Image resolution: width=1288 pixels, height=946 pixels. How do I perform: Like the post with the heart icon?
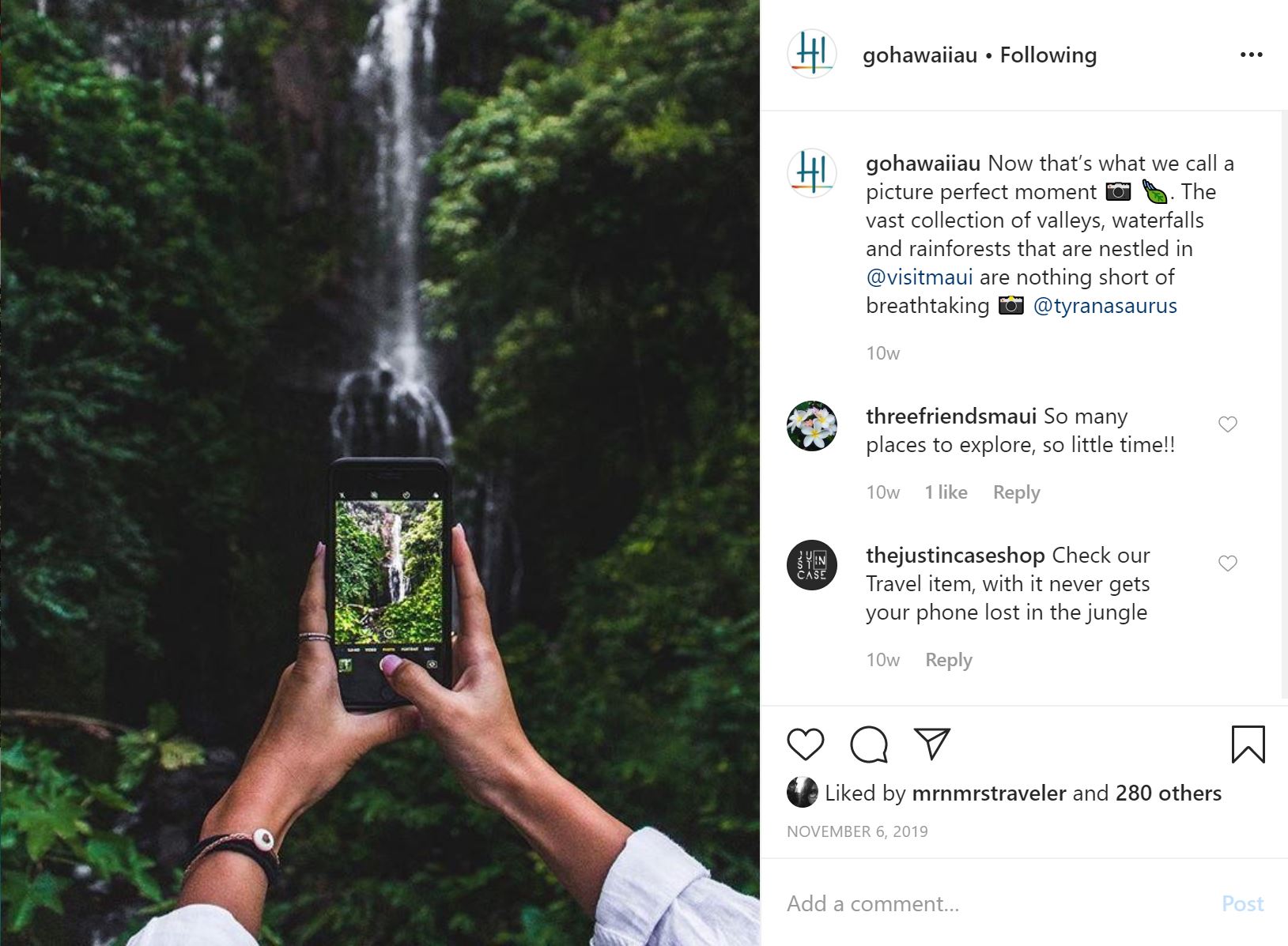[805, 744]
